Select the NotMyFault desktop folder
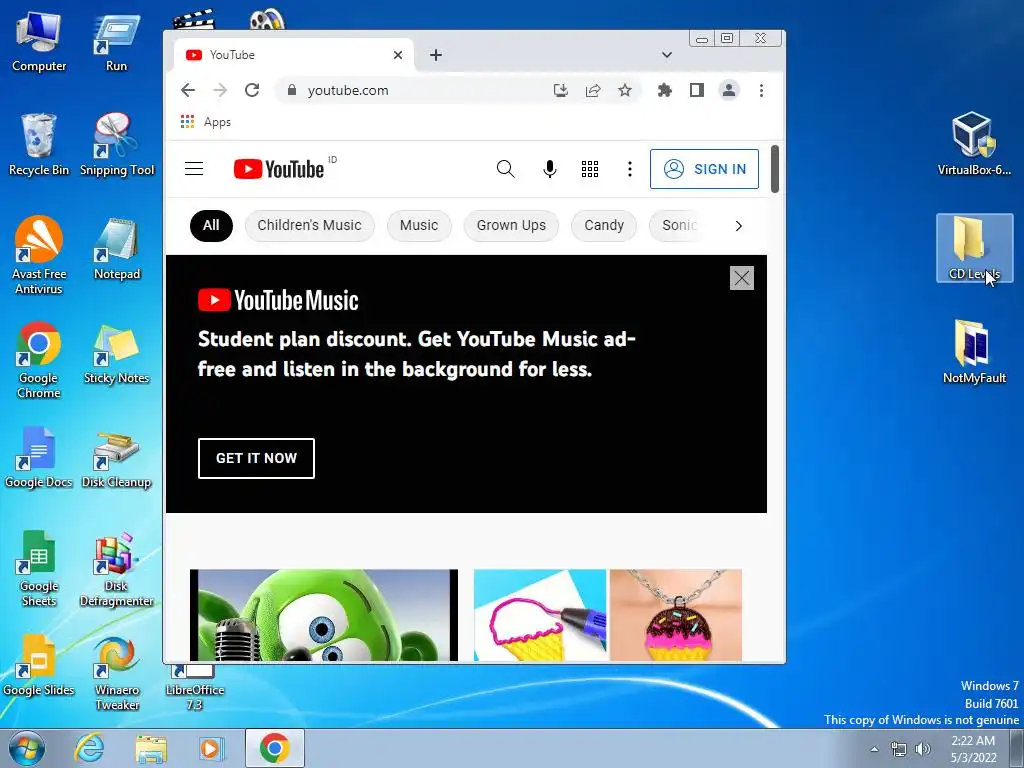1024x768 pixels. coord(974,352)
